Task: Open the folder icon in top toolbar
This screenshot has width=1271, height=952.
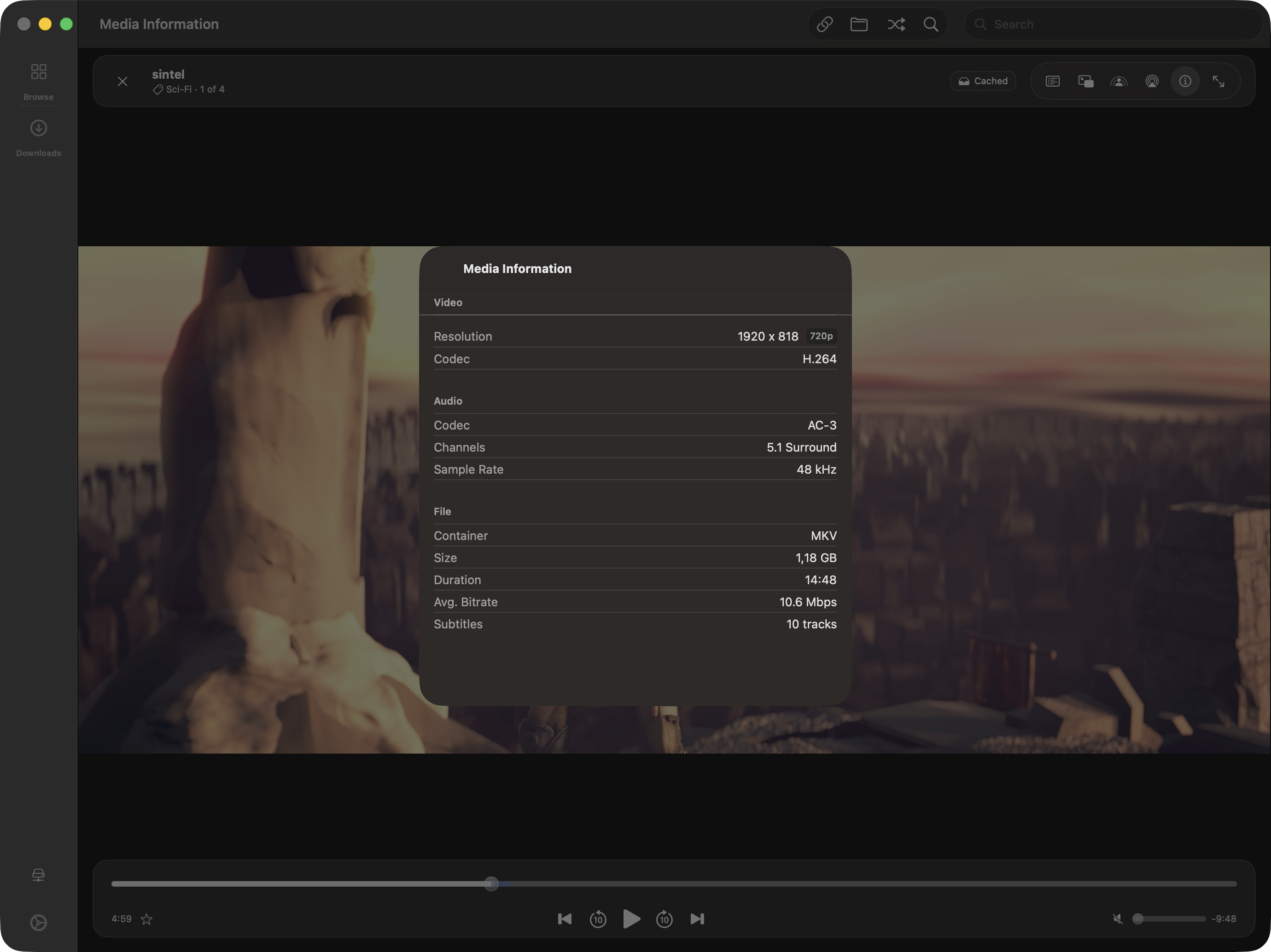Action: (858, 24)
